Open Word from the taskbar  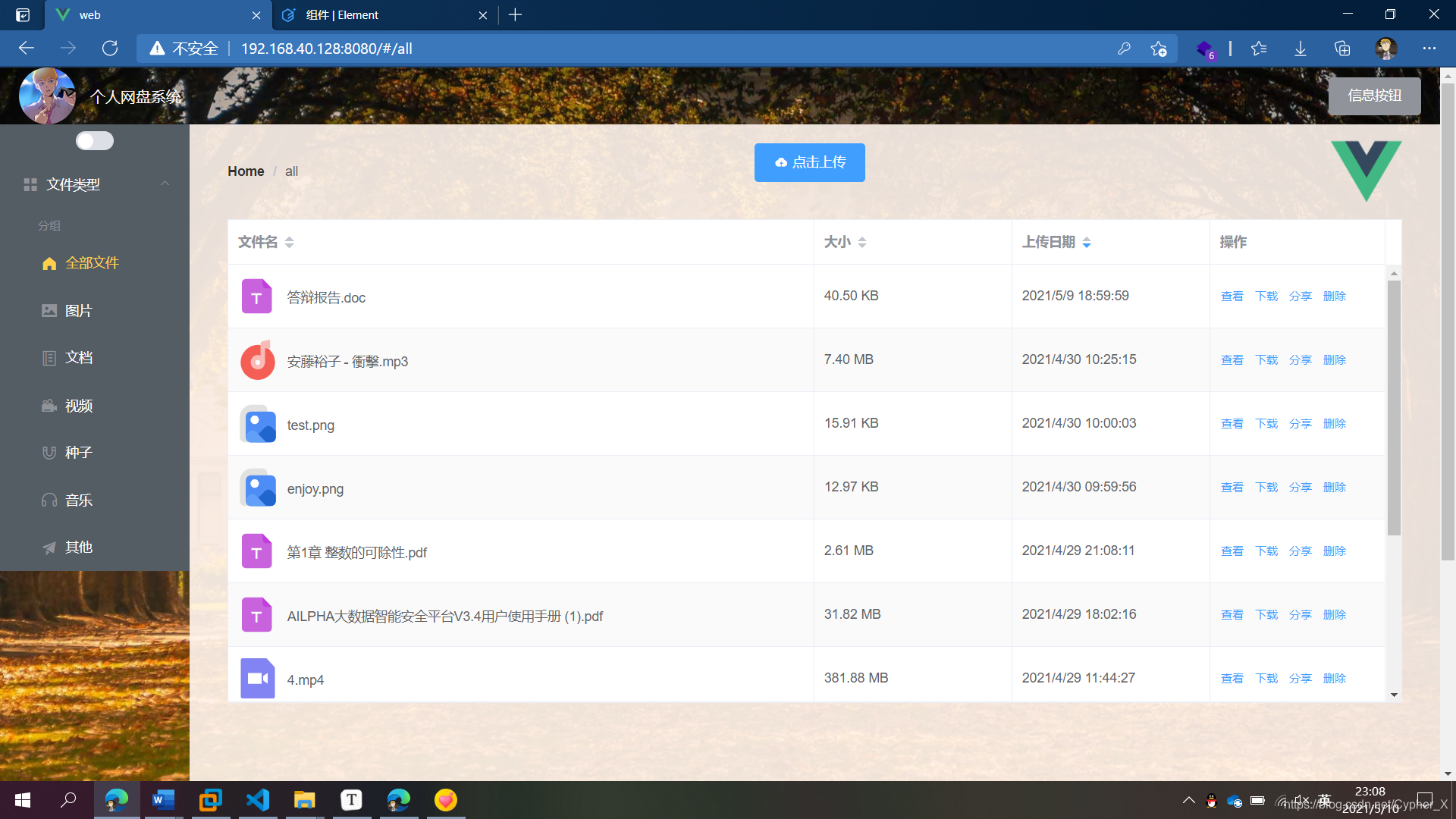163,800
